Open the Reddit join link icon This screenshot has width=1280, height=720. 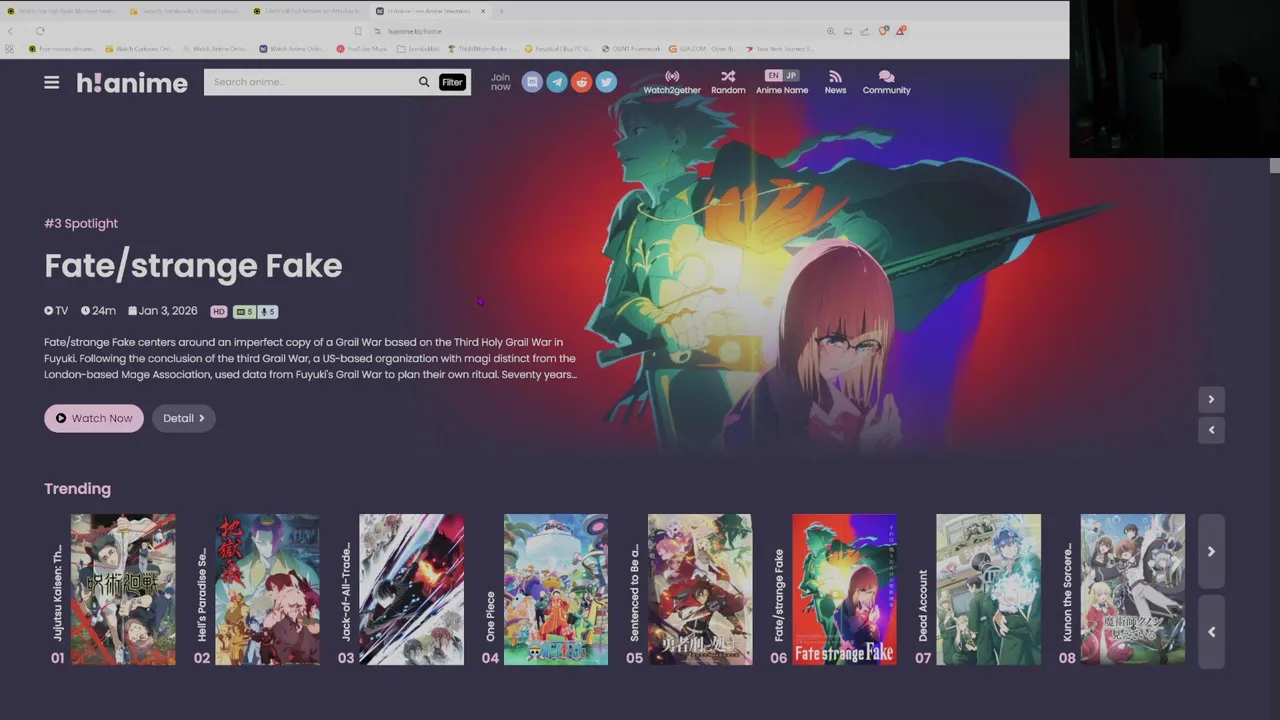tap(581, 82)
